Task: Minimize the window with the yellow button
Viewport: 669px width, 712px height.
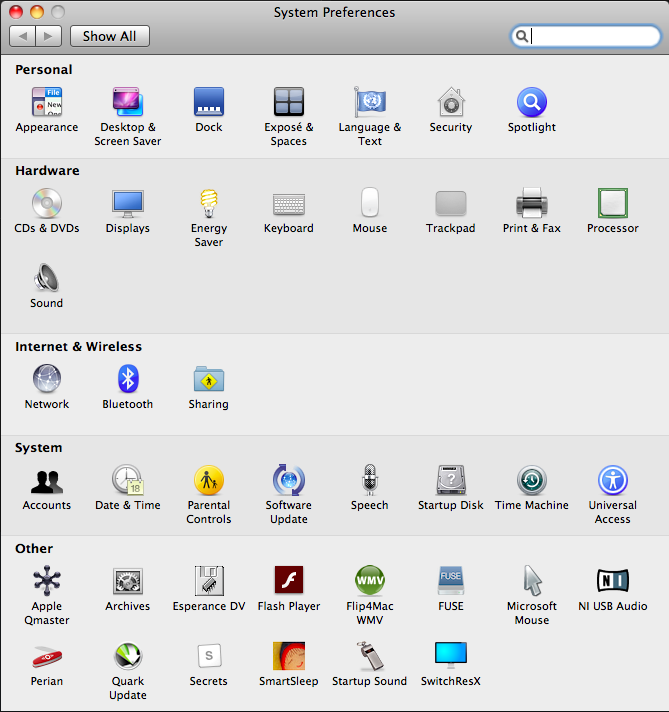Action: [37, 12]
